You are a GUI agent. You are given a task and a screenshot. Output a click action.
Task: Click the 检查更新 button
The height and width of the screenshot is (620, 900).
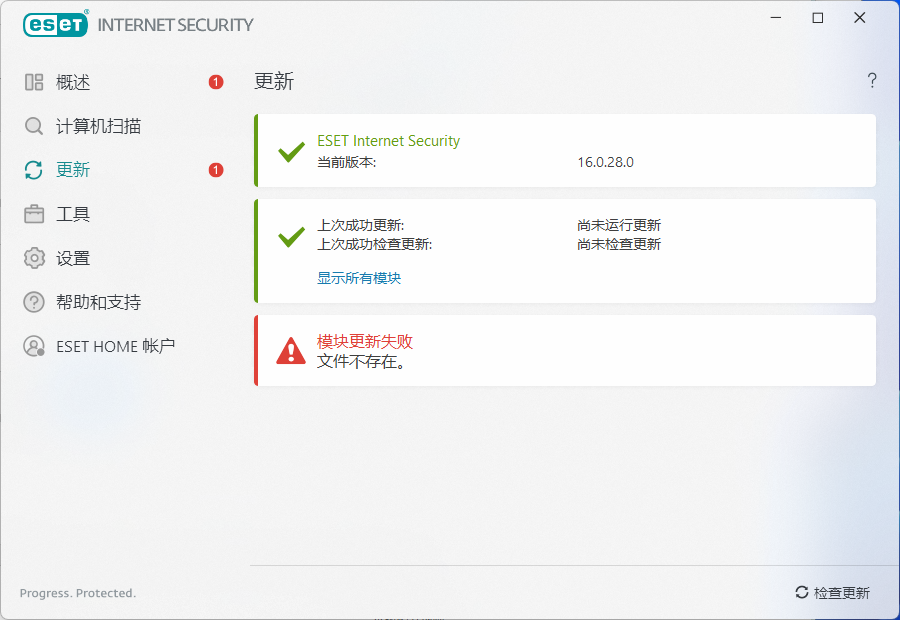click(832, 593)
